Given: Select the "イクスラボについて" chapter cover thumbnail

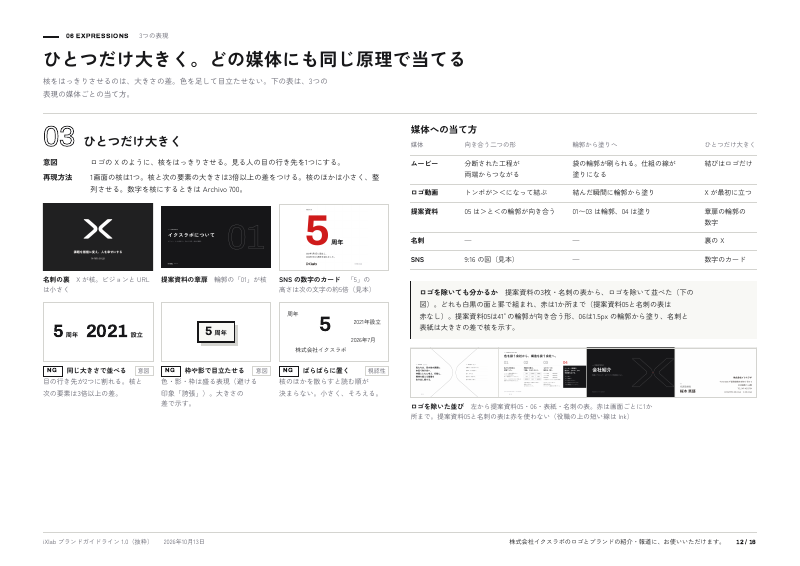Looking at the screenshot, I should coord(216,237).
